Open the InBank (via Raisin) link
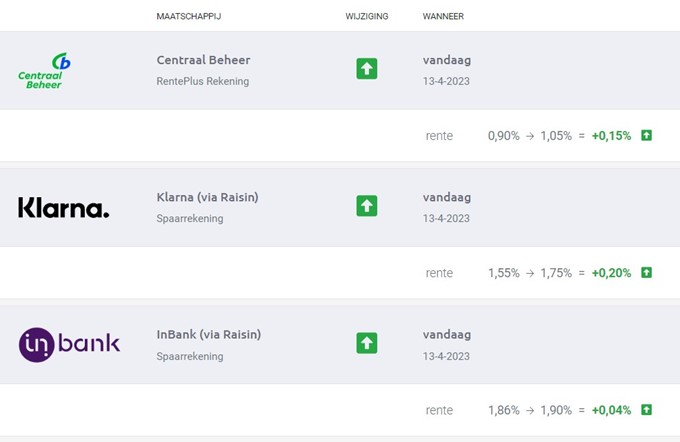 (x=208, y=334)
